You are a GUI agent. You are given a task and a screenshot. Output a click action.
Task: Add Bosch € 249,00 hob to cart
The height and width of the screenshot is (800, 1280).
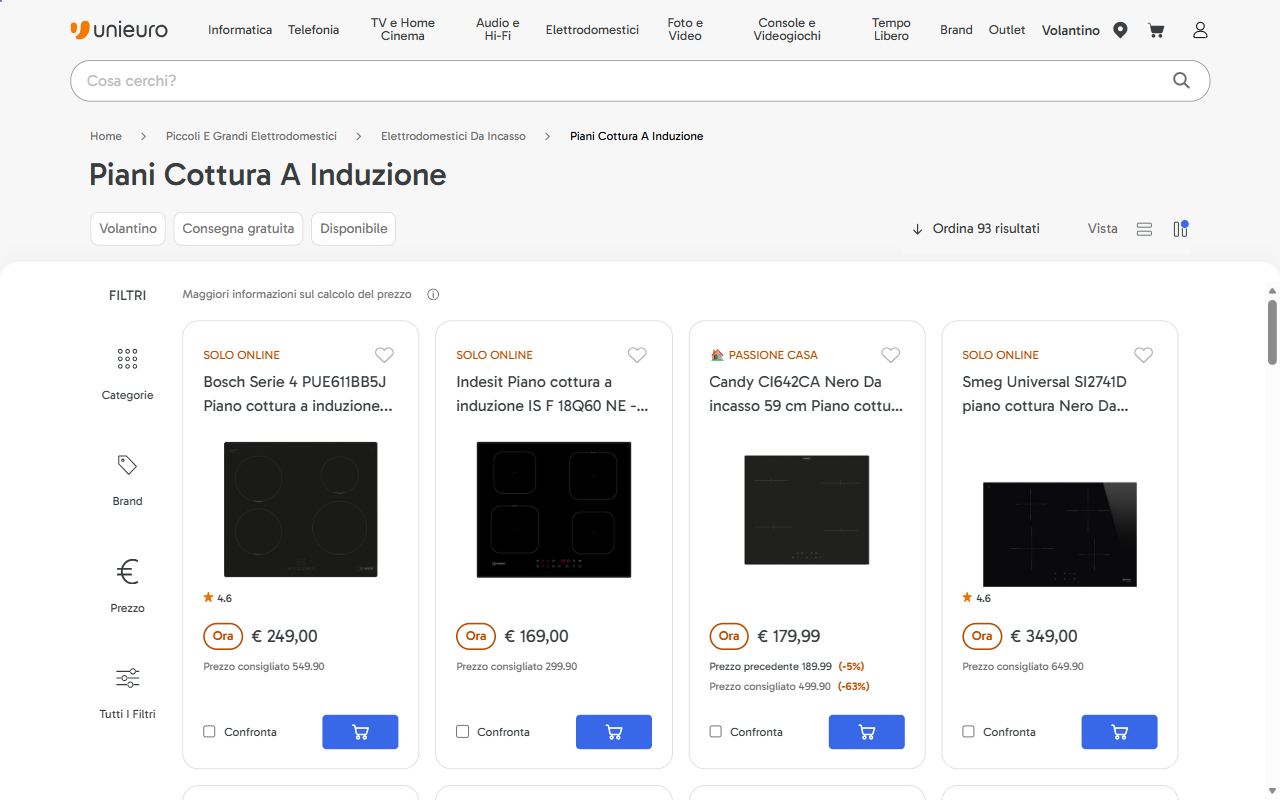(x=360, y=732)
